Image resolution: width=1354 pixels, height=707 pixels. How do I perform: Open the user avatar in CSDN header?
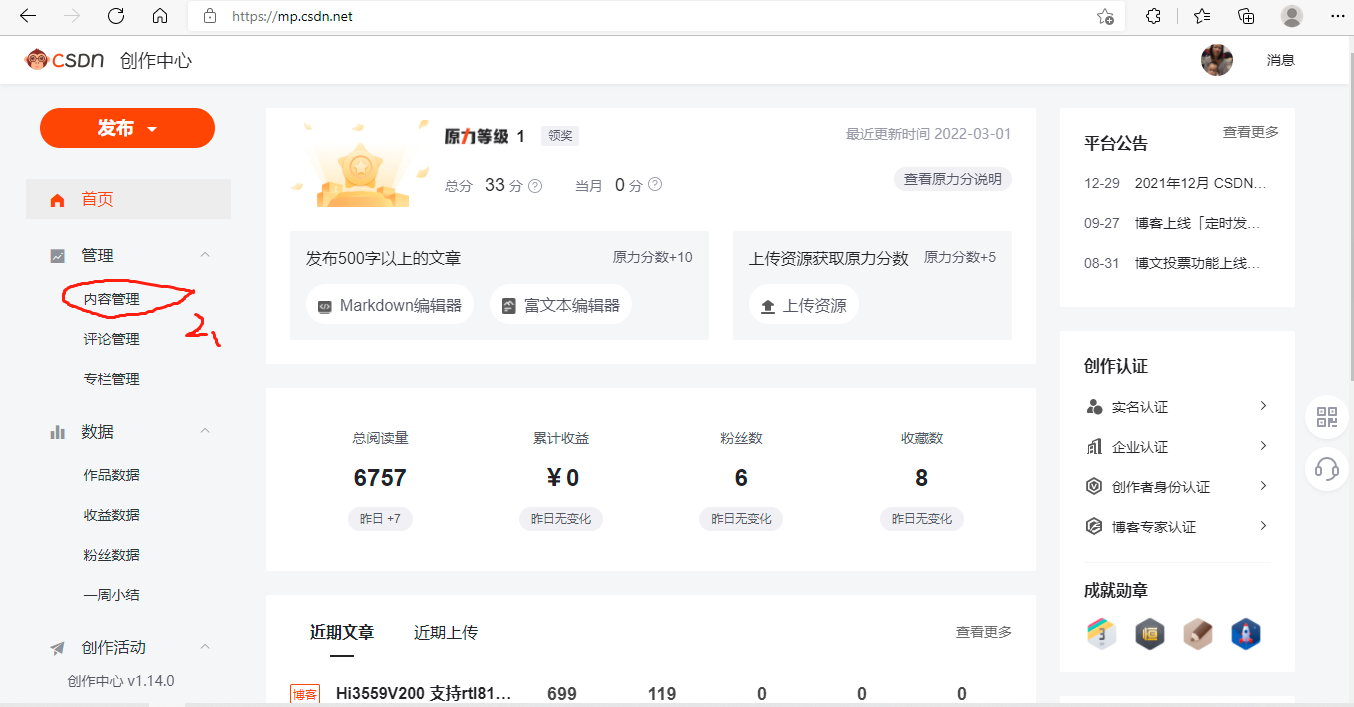coord(1217,60)
